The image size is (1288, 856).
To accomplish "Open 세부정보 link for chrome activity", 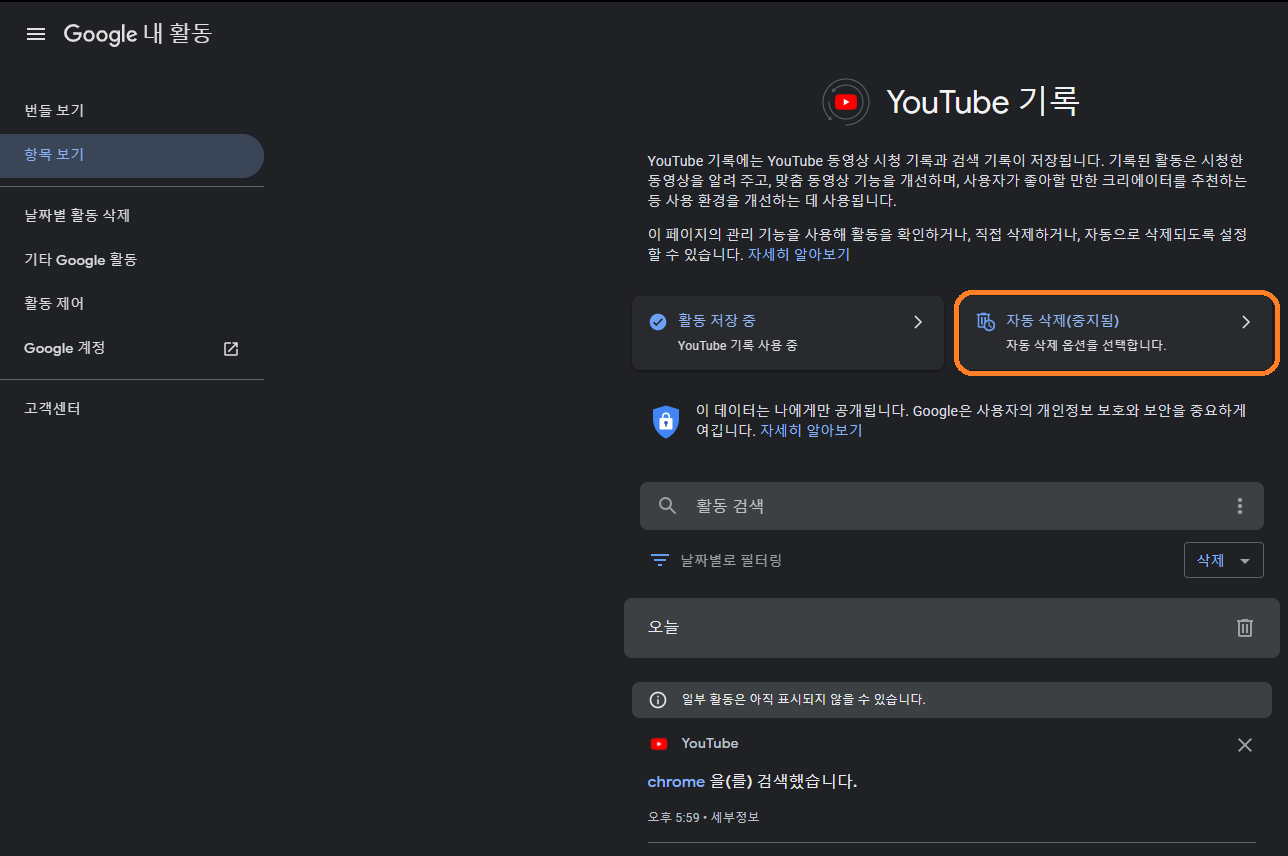I will (735, 817).
